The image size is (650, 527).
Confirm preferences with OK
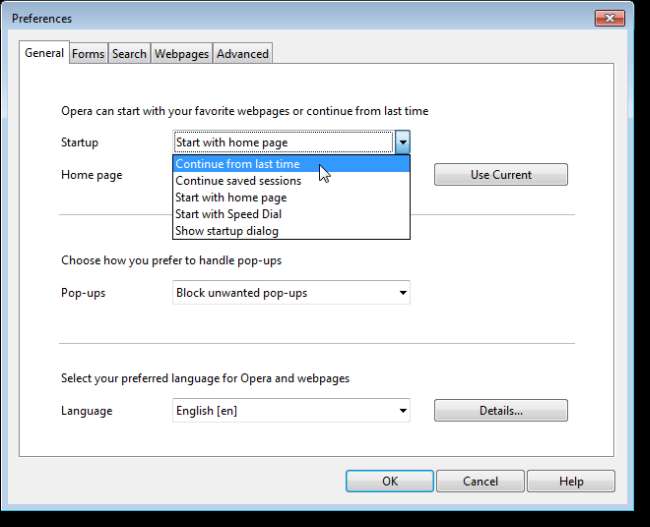click(x=389, y=481)
